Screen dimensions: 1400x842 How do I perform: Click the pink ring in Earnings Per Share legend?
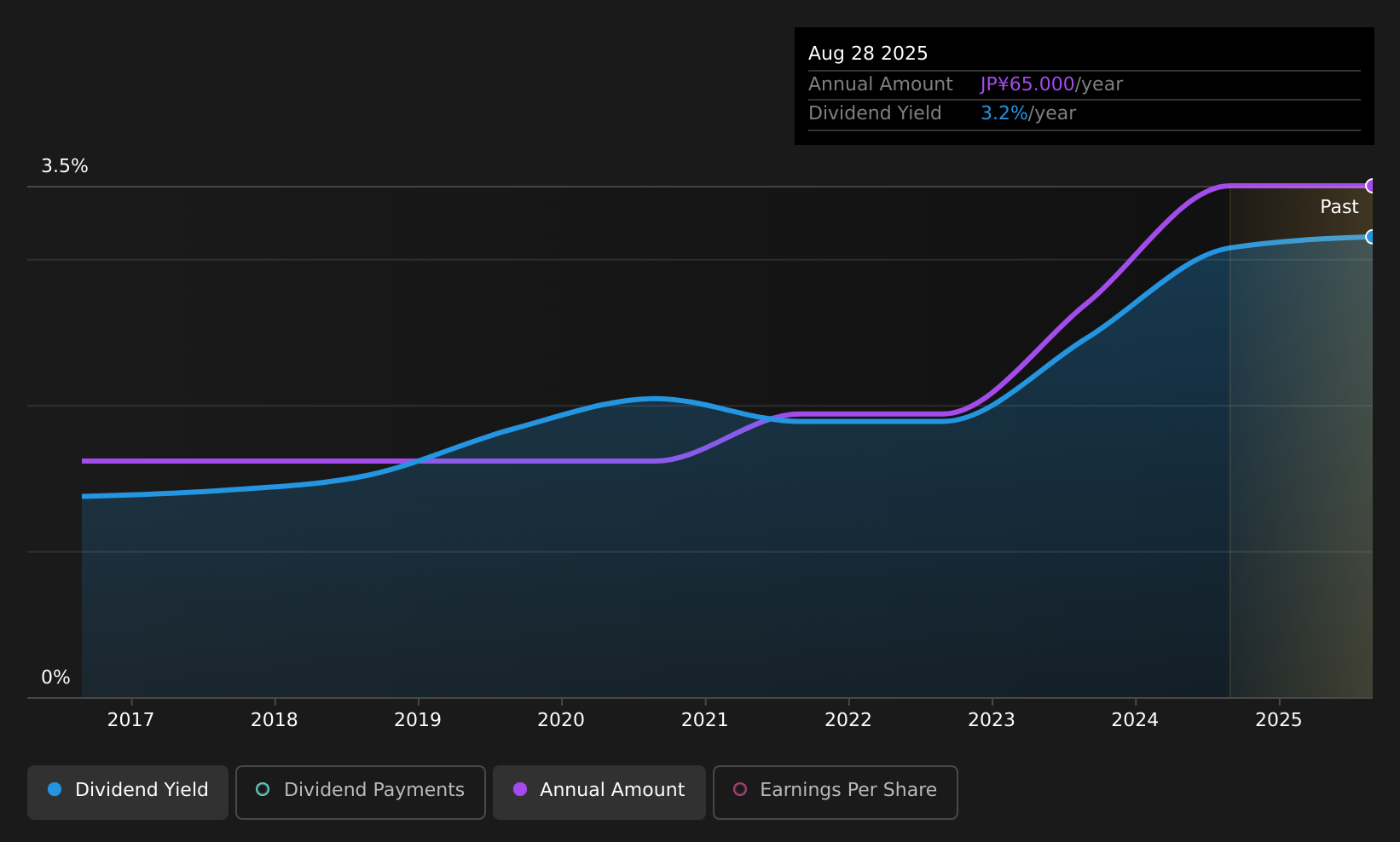(740, 789)
